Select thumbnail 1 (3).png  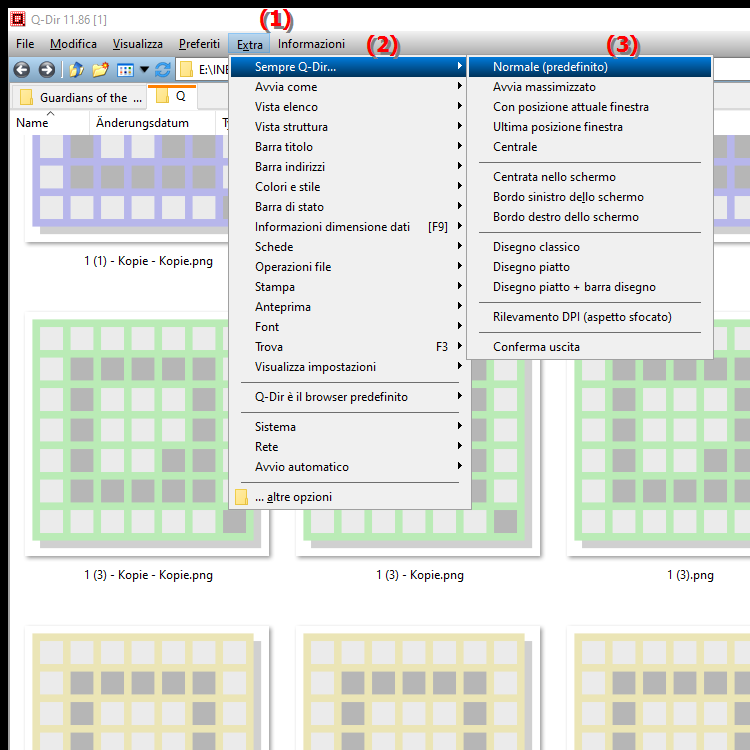[658, 434]
